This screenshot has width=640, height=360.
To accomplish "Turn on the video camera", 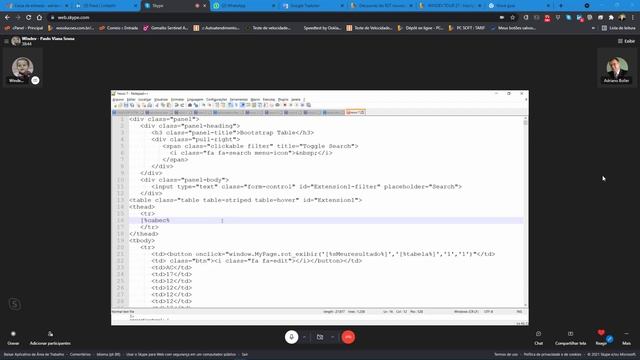I will coord(320,337).
